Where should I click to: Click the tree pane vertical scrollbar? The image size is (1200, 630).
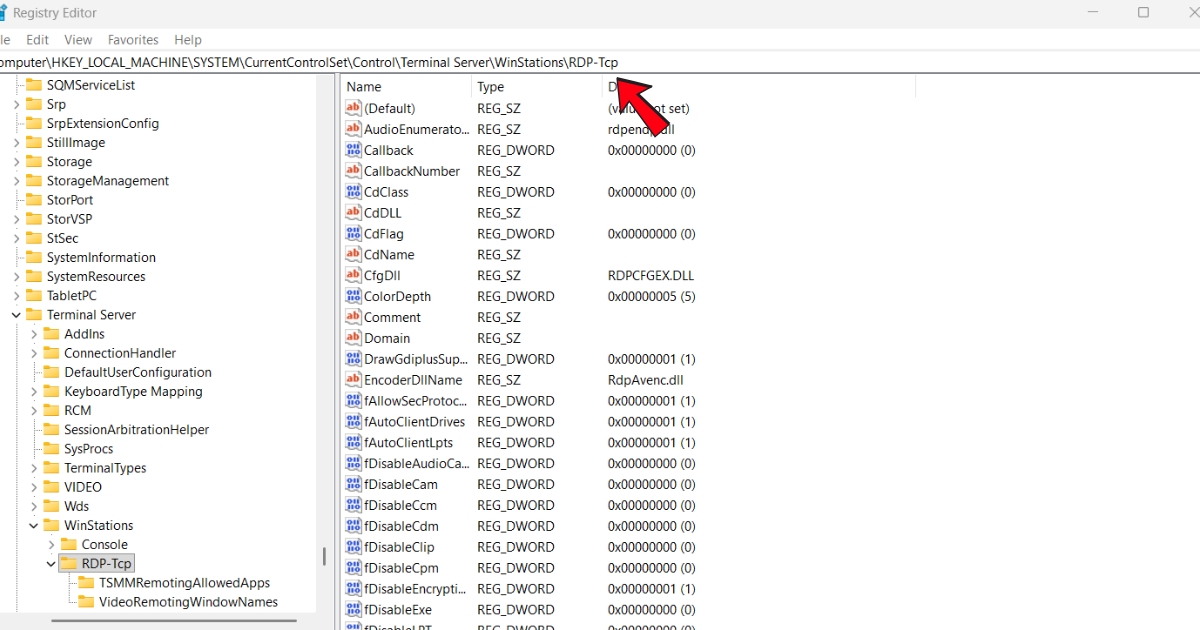[x=323, y=556]
